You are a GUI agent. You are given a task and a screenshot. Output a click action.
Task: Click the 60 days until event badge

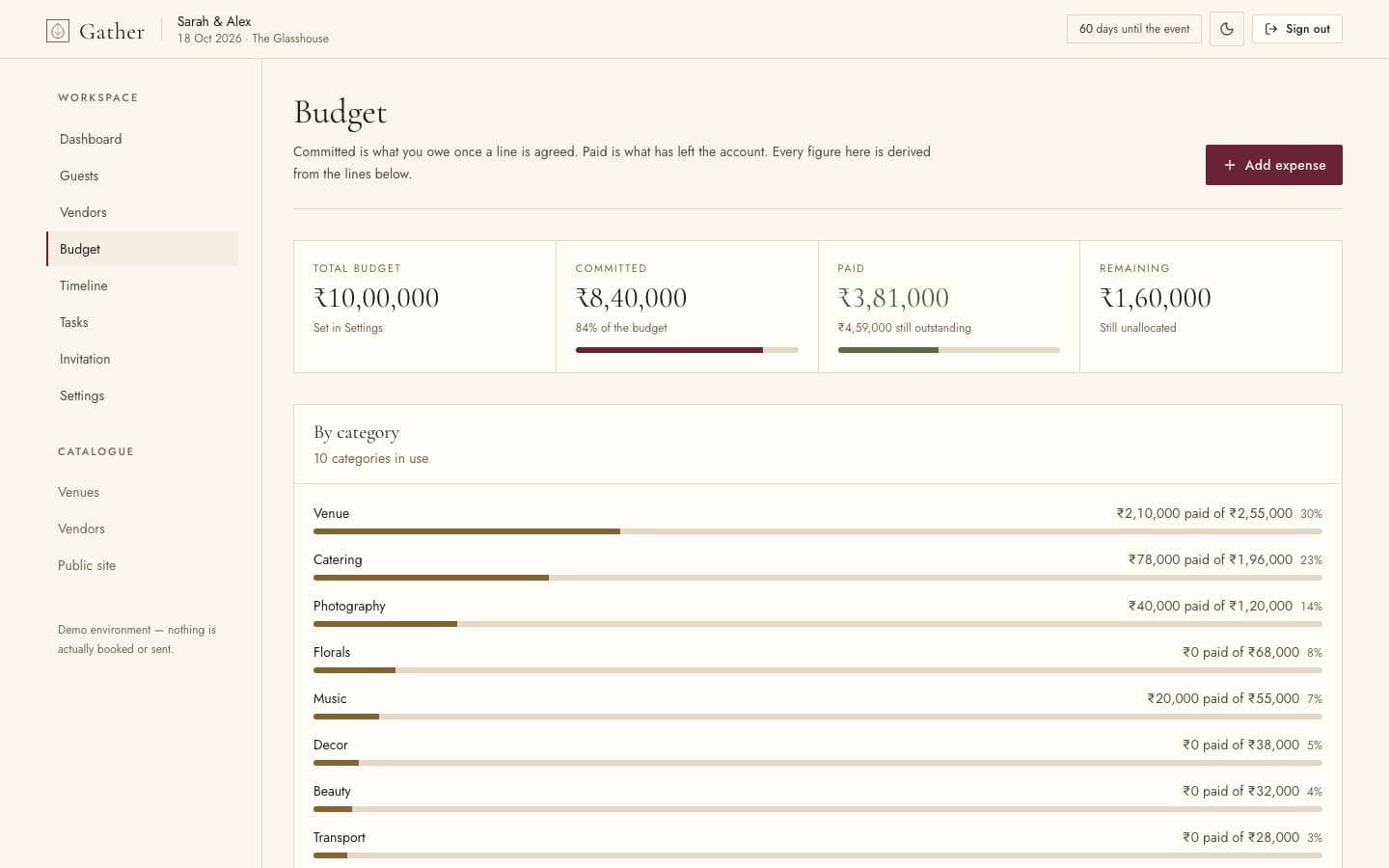click(1134, 29)
